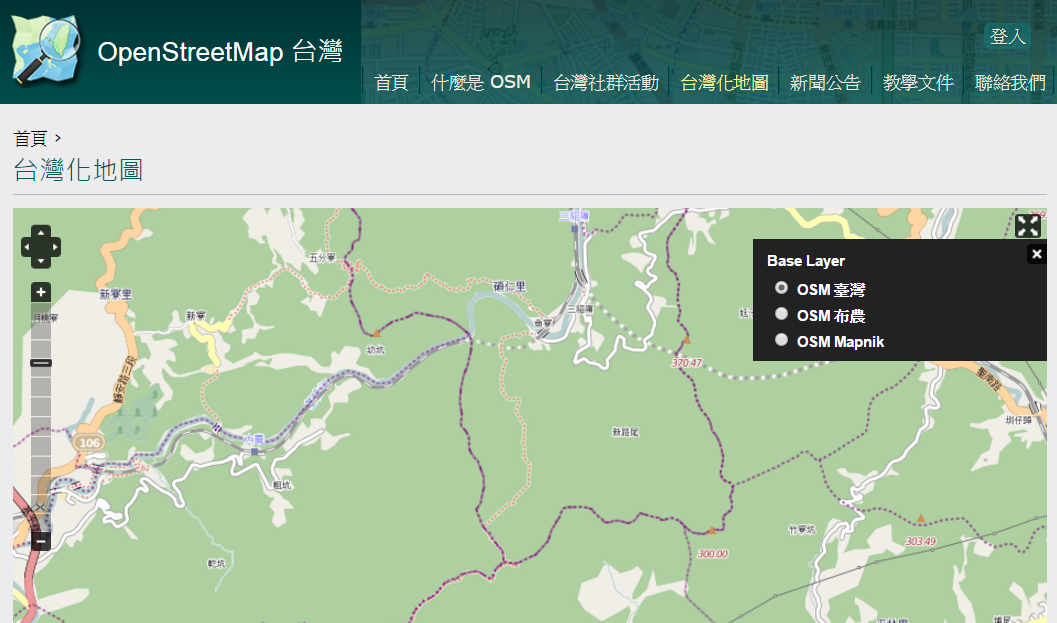Click the 粗坑 place label on map

click(282, 485)
